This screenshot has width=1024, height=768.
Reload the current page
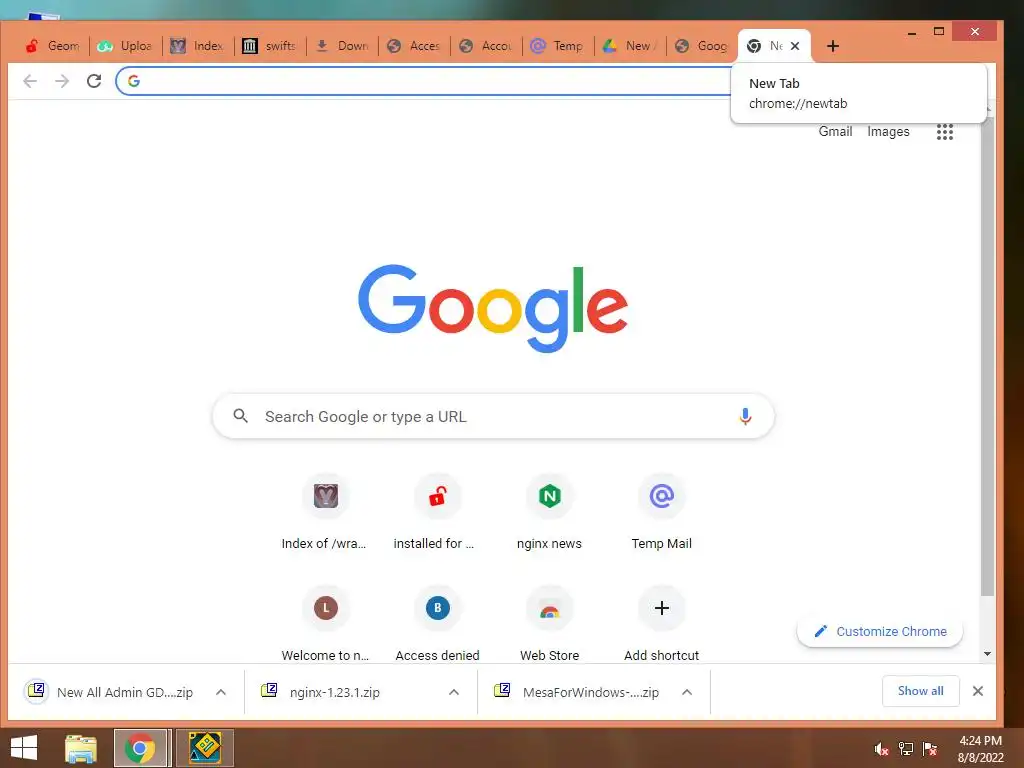[x=94, y=81]
